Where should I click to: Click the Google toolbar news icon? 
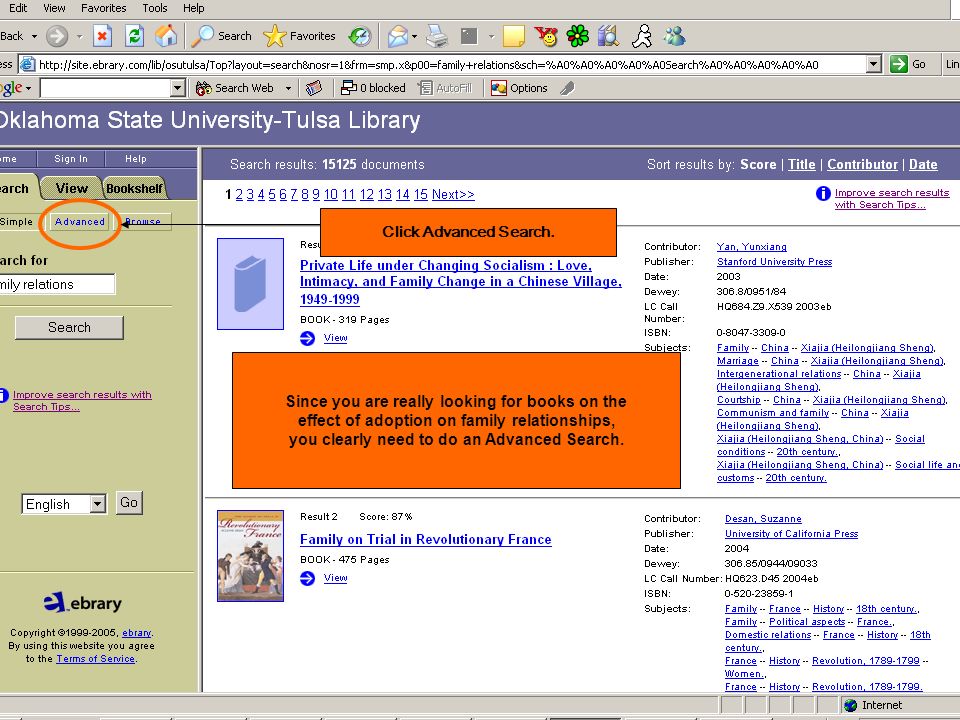point(313,88)
